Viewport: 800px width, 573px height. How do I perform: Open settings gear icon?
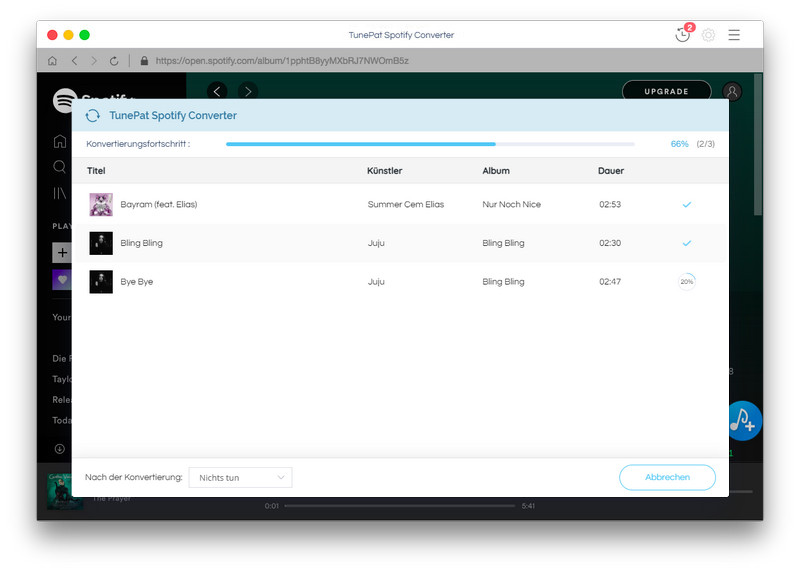point(708,35)
